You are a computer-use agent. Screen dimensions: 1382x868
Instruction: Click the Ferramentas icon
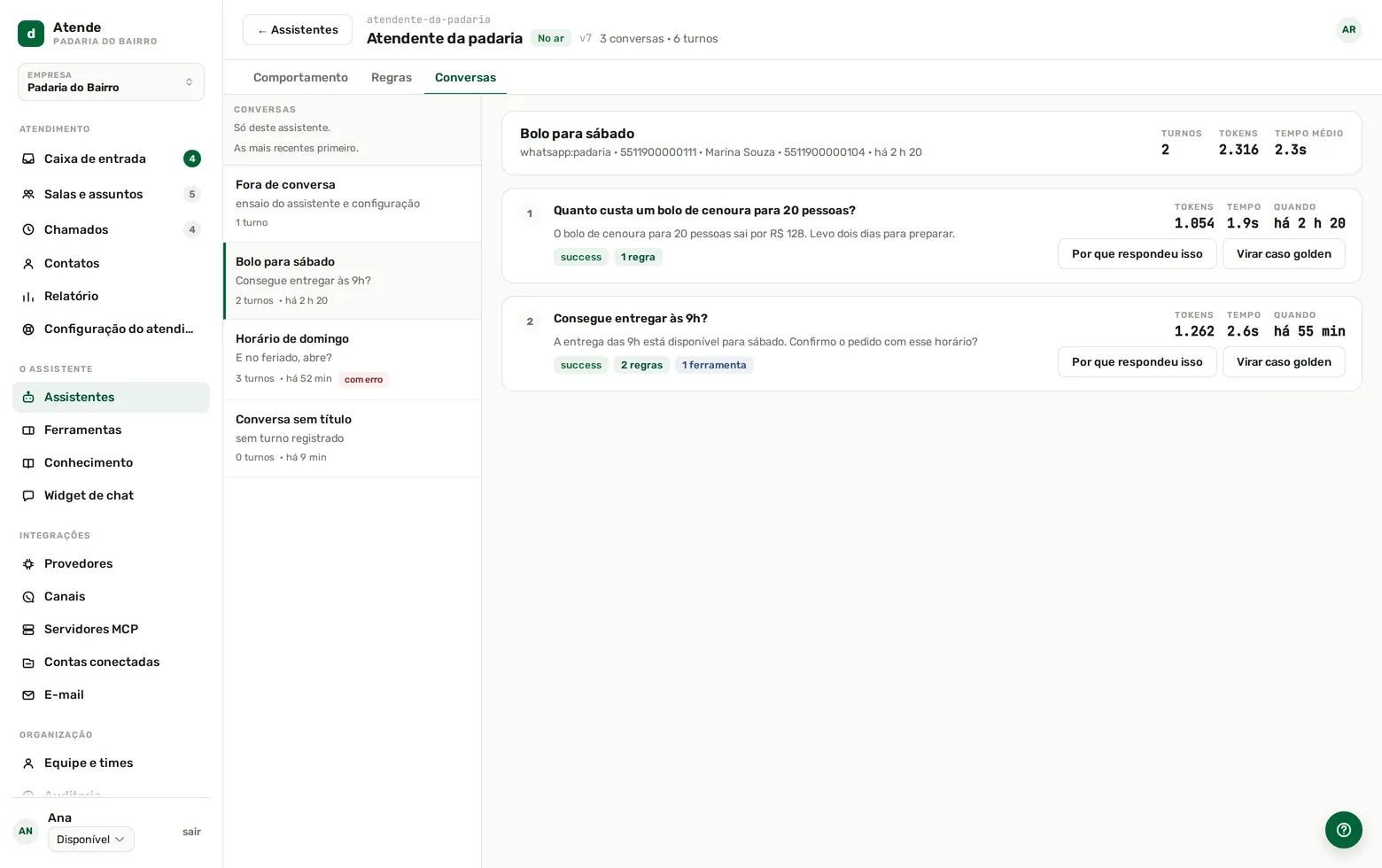click(x=28, y=430)
